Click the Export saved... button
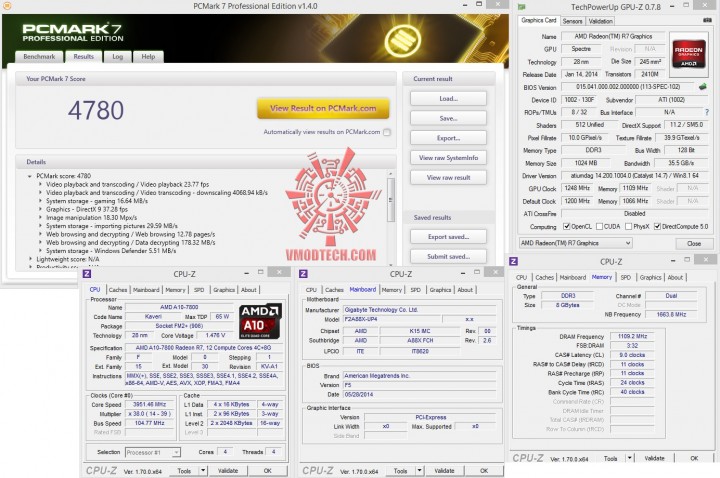The height and width of the screenshot is (478, 720). 448,236
